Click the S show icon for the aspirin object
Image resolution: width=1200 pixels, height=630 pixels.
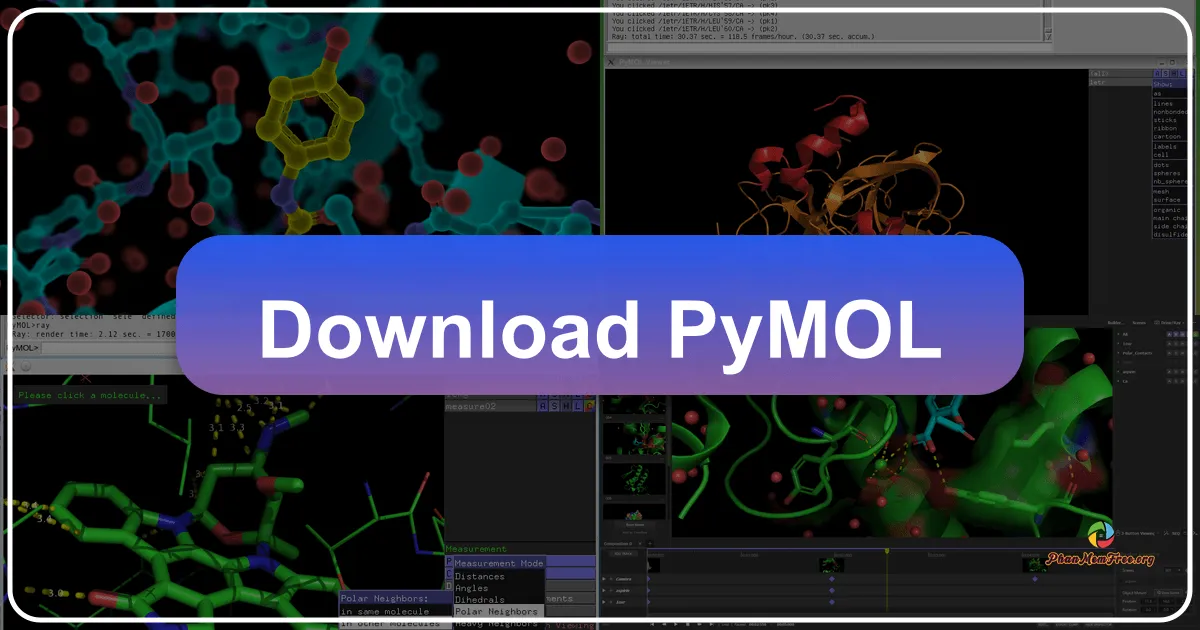click(1174, 372)
